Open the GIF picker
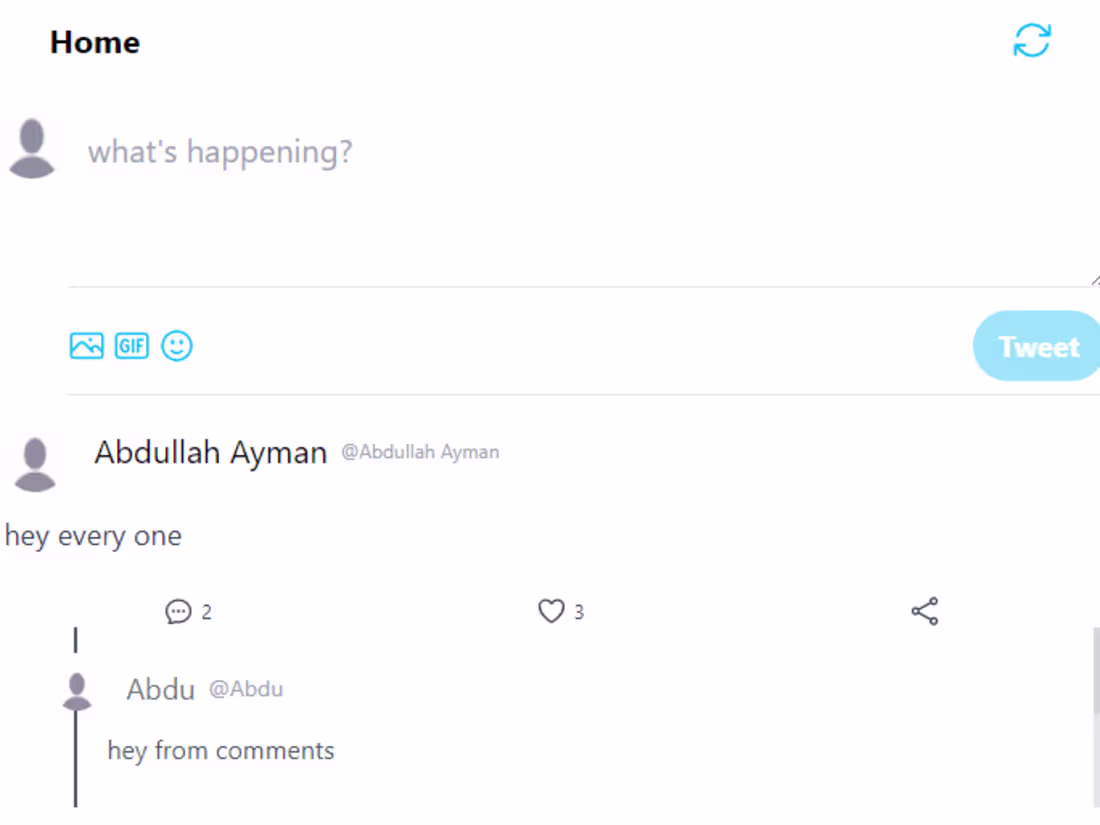 (x=131, y=346)
